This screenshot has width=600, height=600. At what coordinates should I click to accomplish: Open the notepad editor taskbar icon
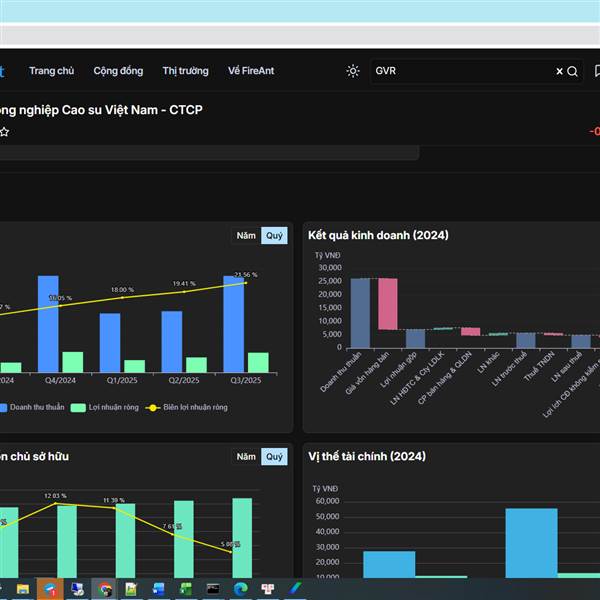coord(131,589)
